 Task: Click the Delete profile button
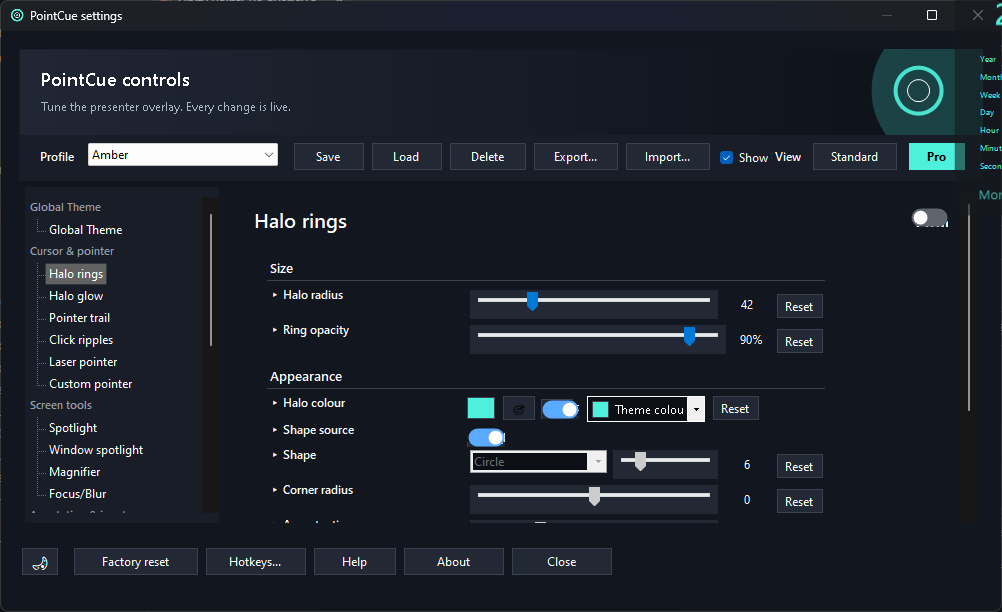coord(488,157)
